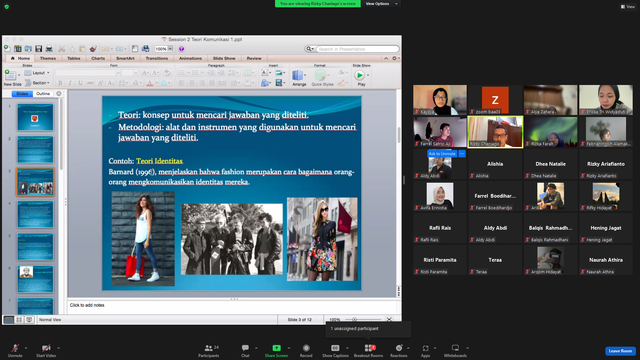640x360 pixels.
Task: Click the green encryption shield icon
Action: click(7, 7)
